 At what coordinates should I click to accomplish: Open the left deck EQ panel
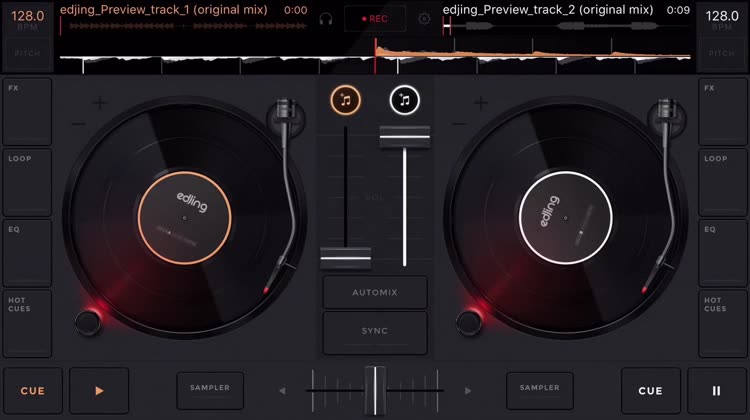[27, 253]
